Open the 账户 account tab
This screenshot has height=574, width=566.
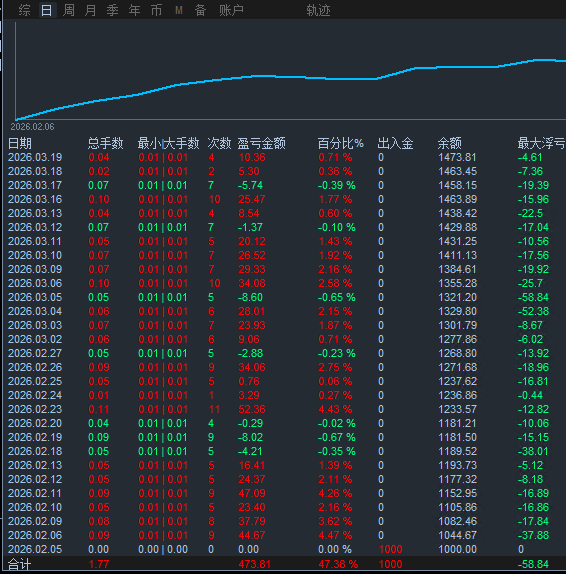231,10
